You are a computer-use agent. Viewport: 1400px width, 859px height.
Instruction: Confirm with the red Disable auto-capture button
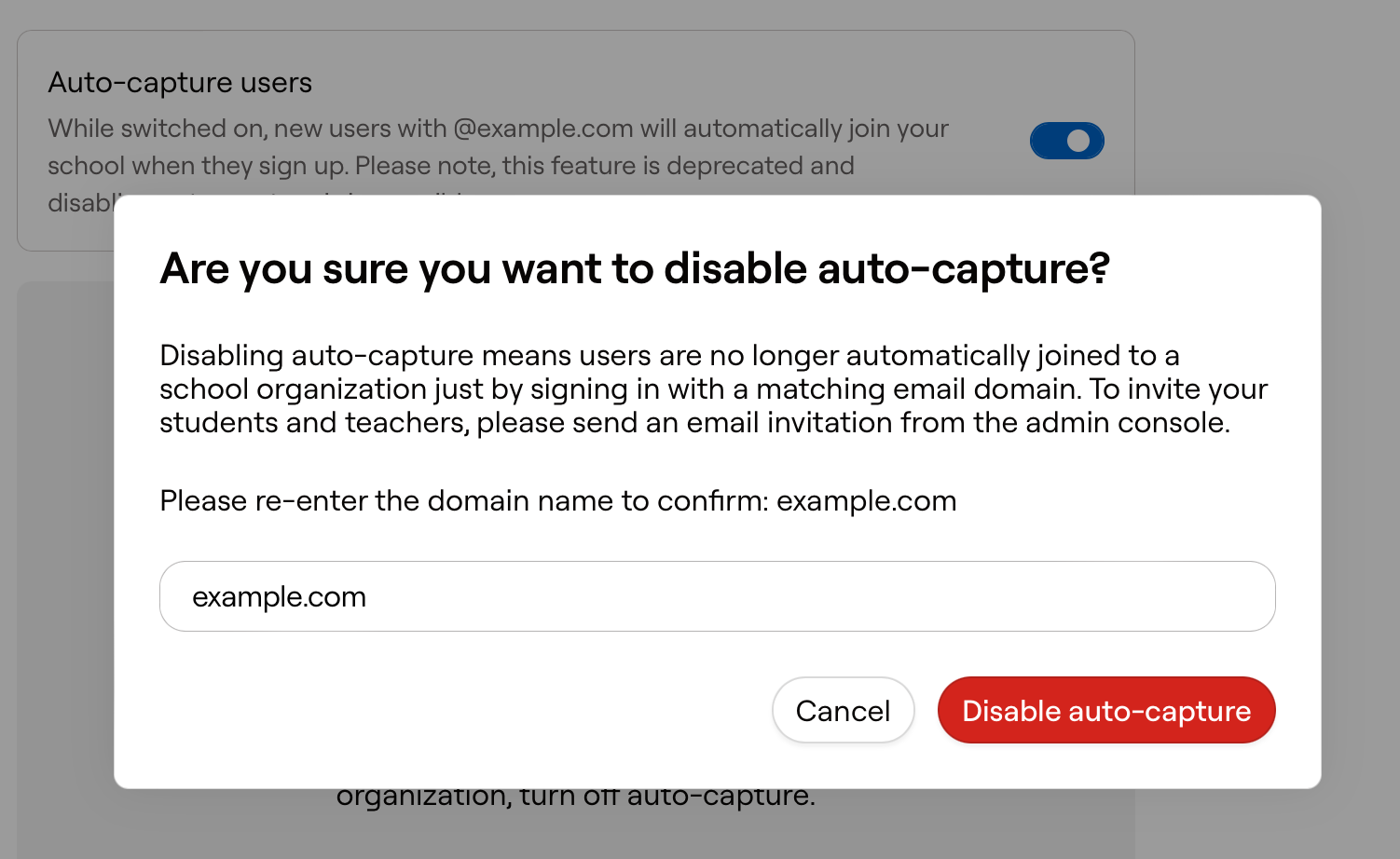coord(1106,710)
